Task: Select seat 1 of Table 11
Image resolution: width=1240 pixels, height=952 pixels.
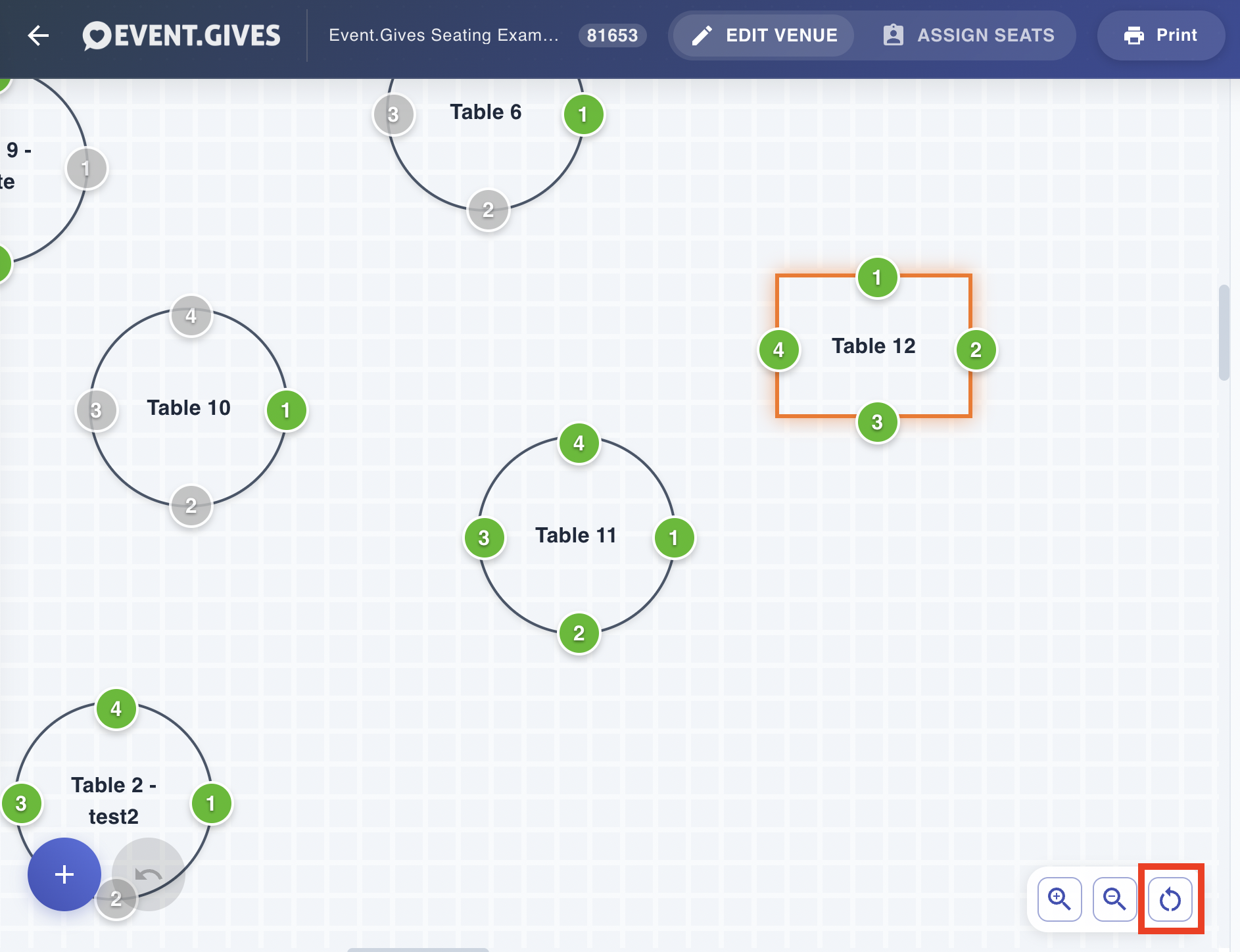Action: 673,538
